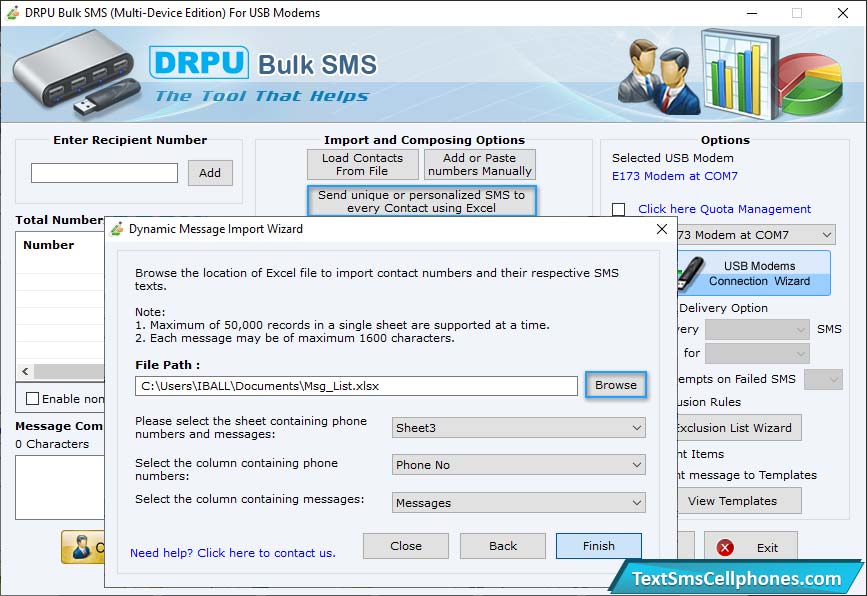Click the Dynamic Message Import Wizard title icon
The width and height of the screenshot is (867, 596).
tap(117, 229)
